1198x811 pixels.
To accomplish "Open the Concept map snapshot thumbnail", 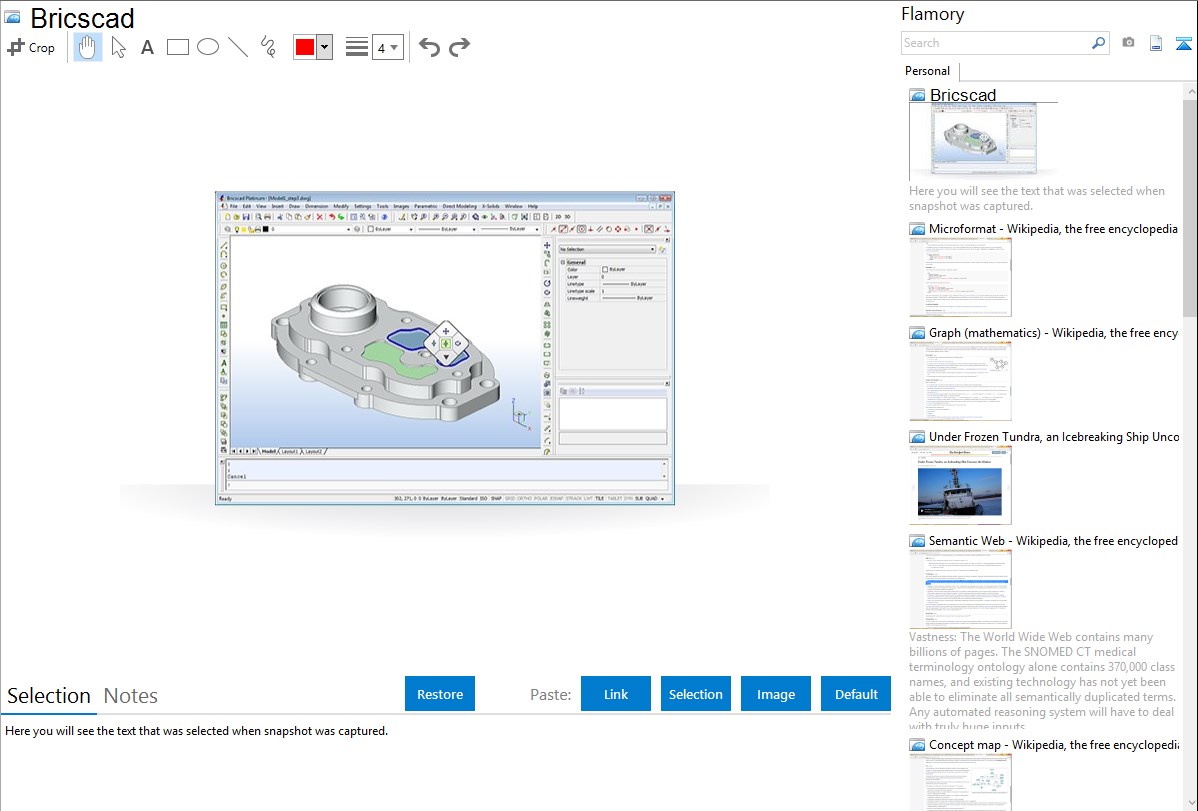I will (960, 782).
